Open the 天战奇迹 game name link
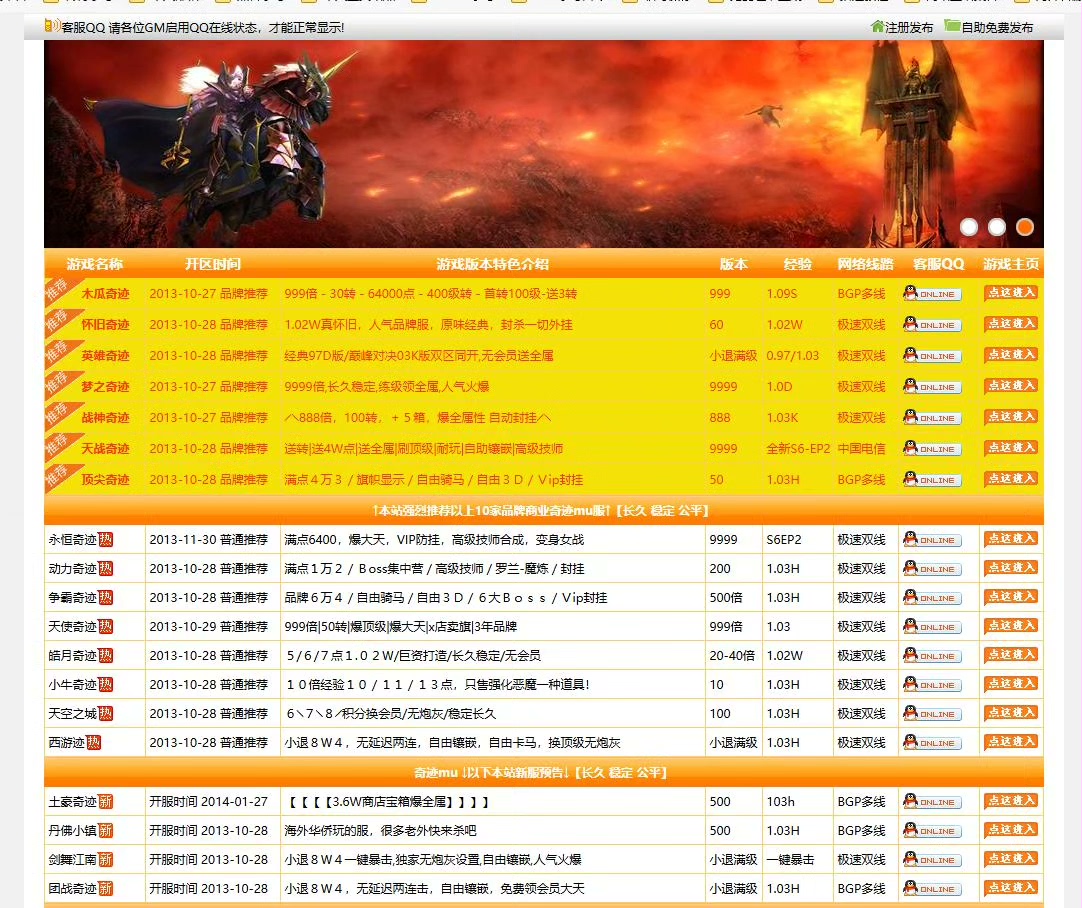Viewport: 1082px width, 908px height. click(x=106, y=449)
